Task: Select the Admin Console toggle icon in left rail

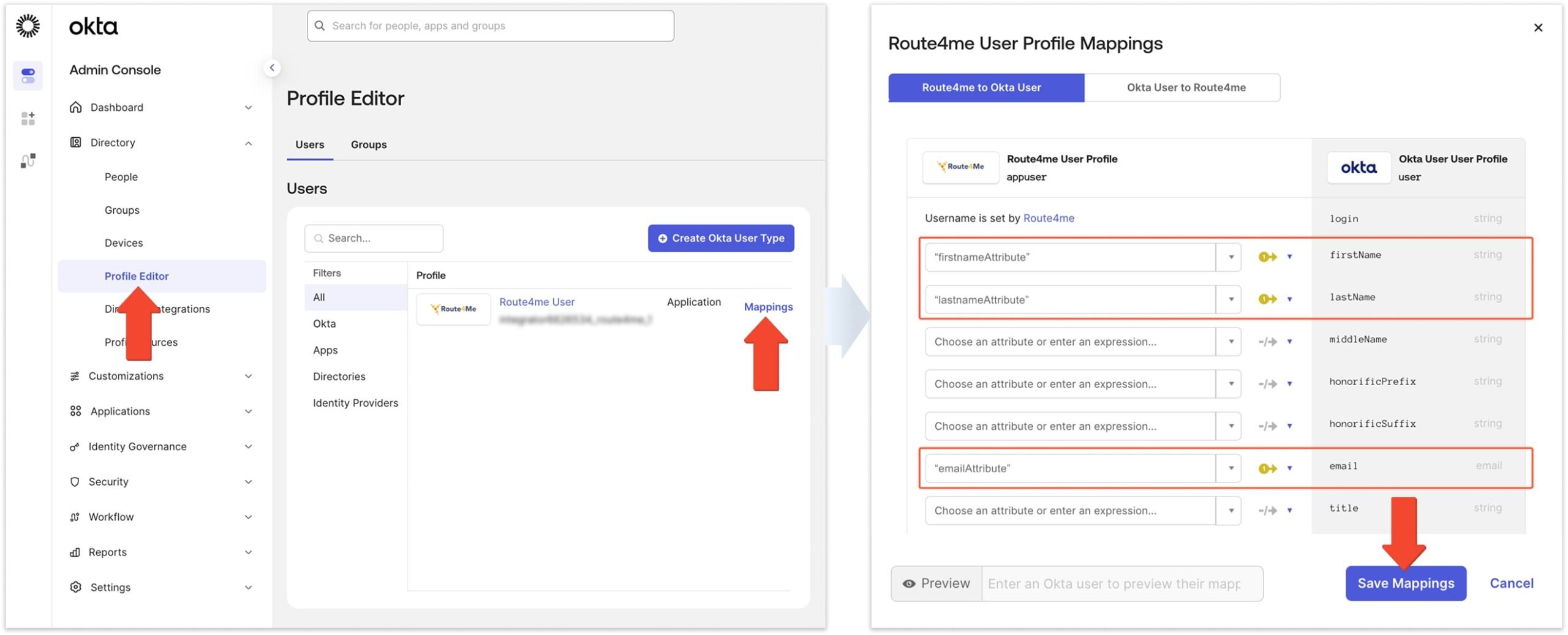Action: 28,75
